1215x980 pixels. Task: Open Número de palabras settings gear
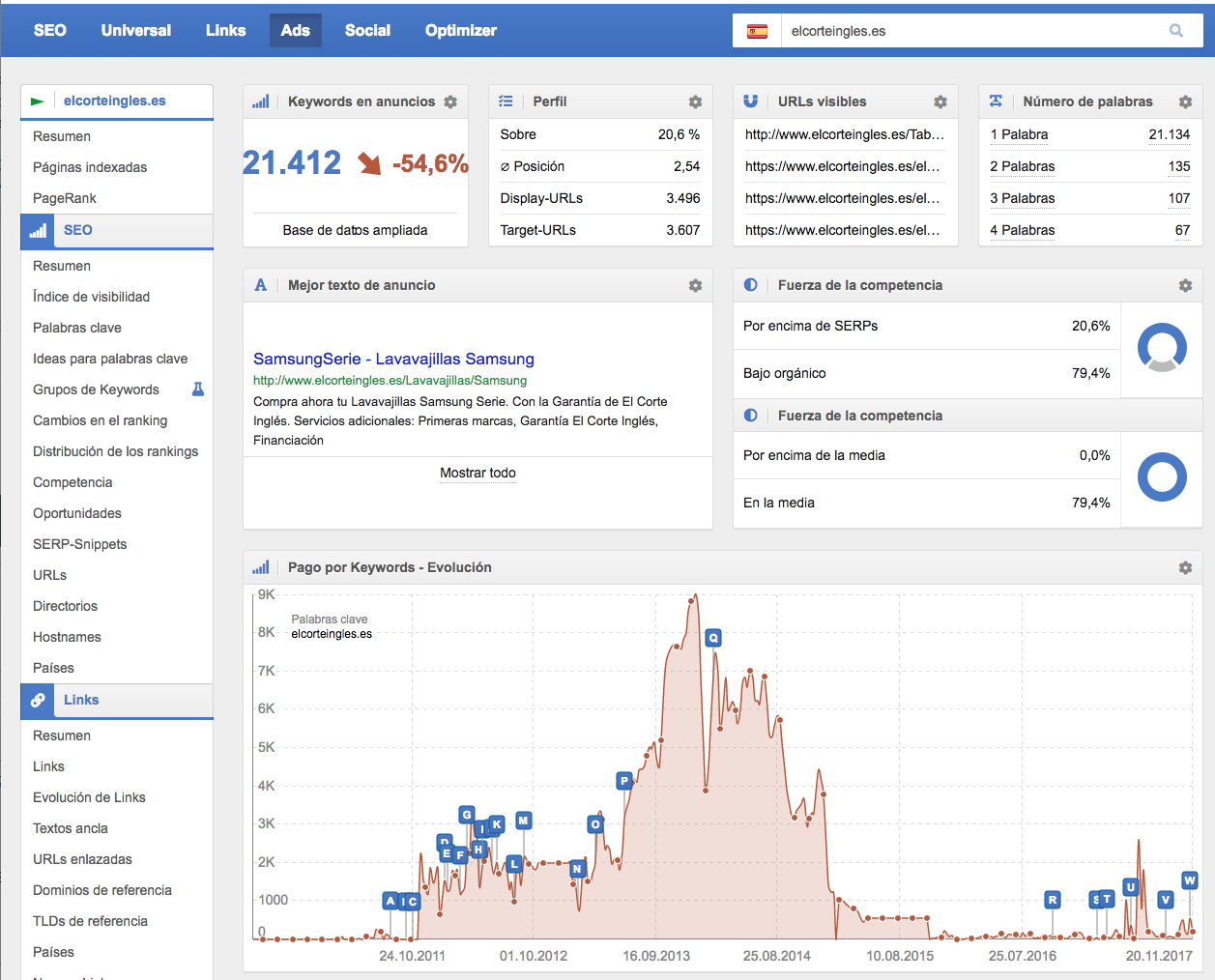tap(1185, 101)
